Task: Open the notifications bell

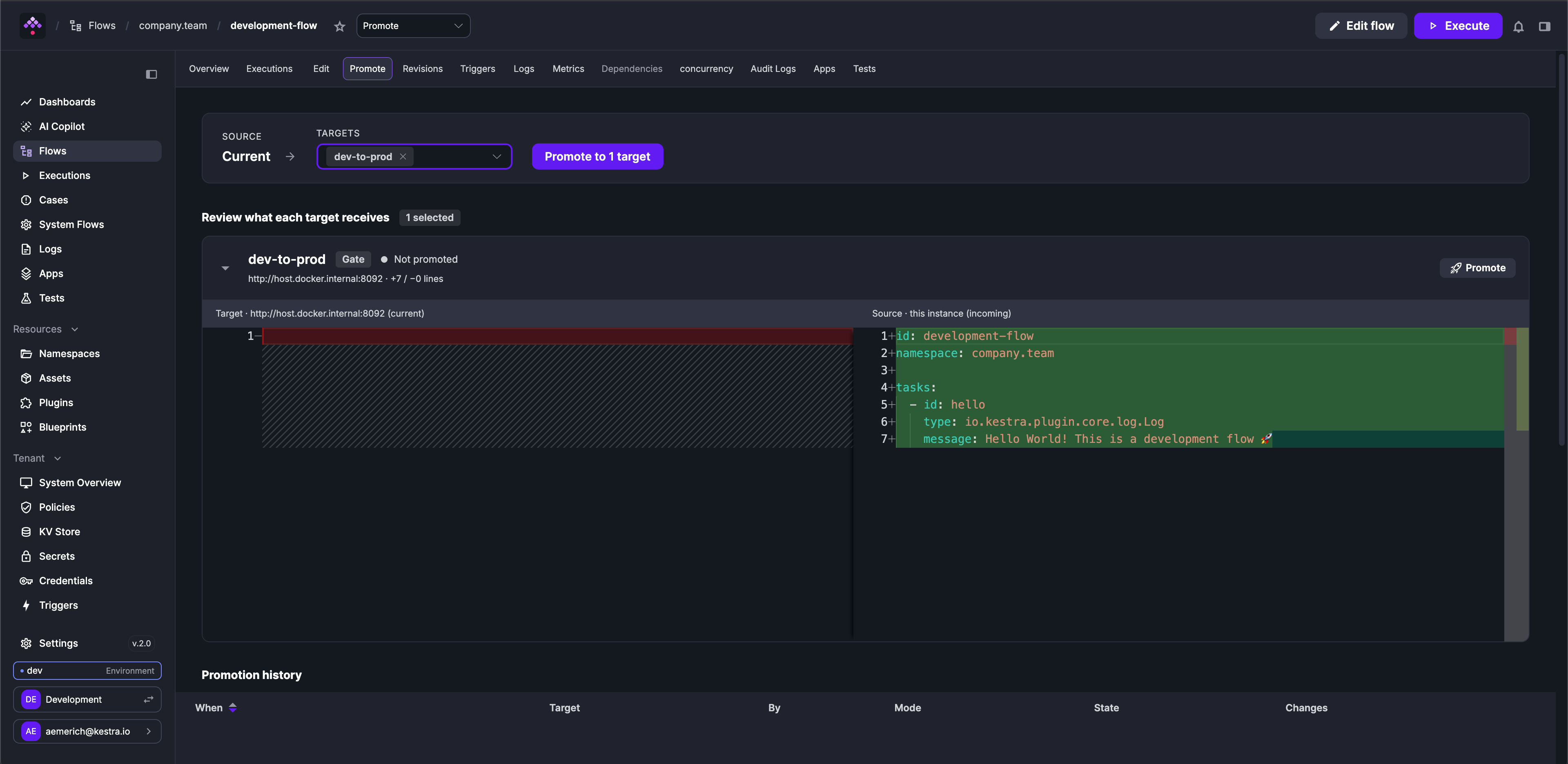Action: click(x=1518, y=26)
